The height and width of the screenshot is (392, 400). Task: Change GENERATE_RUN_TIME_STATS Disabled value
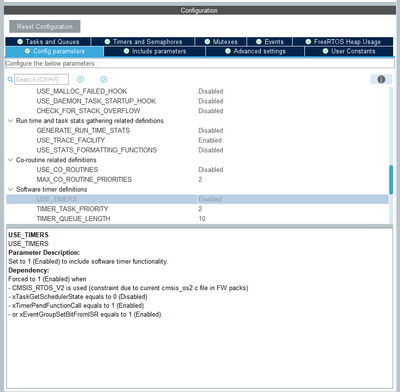(x=211, y=130)
